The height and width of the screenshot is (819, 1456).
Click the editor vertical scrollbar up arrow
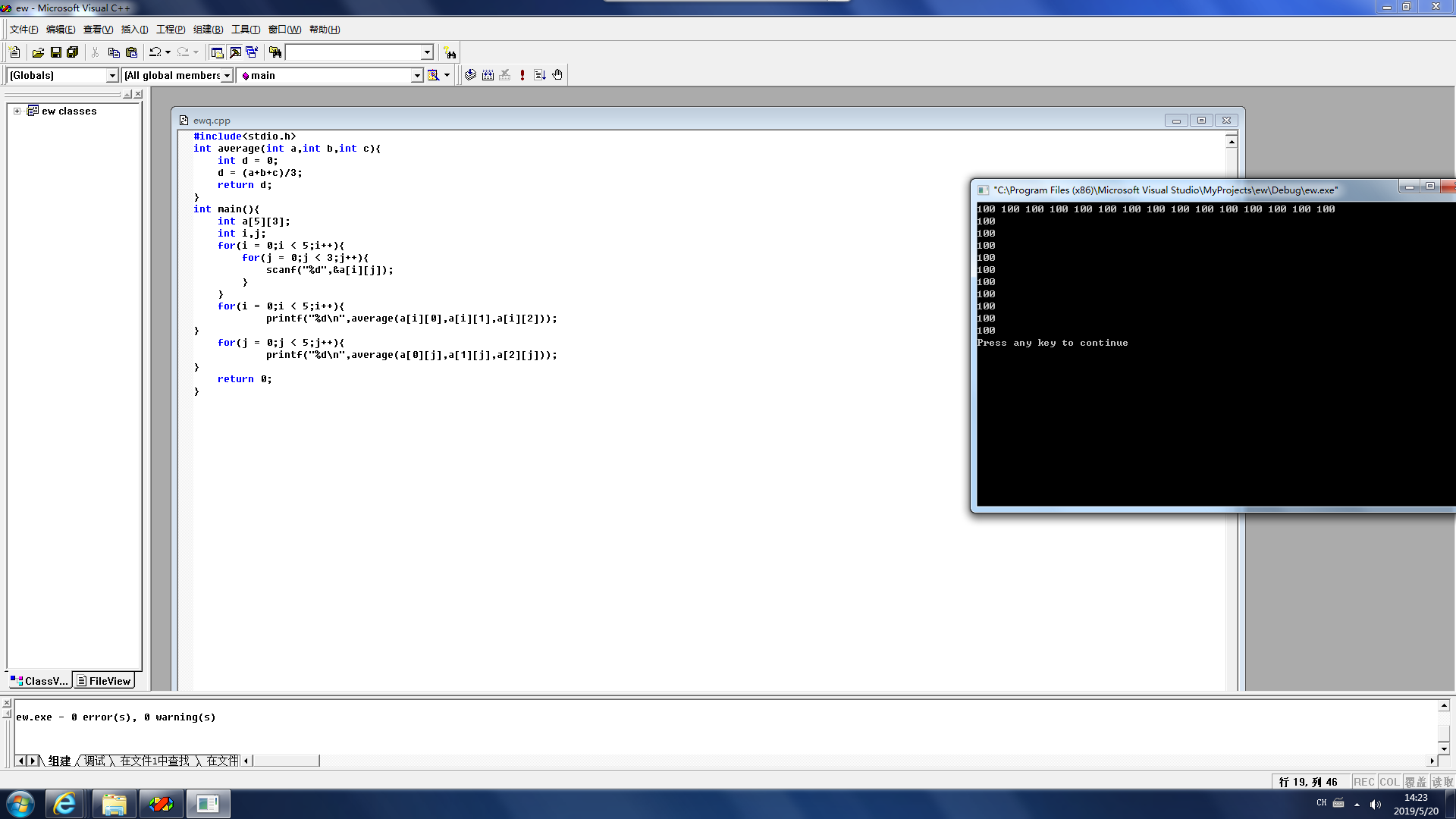(1232, 142)
